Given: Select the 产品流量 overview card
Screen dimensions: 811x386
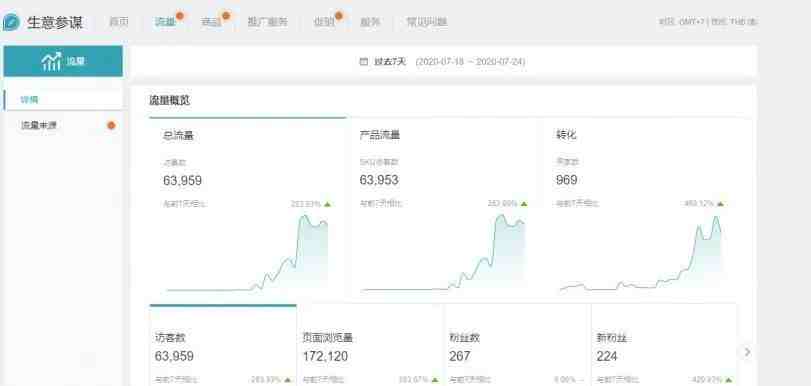Looking at the screenshot, I should pyautogui.click(x=444, y=206).
